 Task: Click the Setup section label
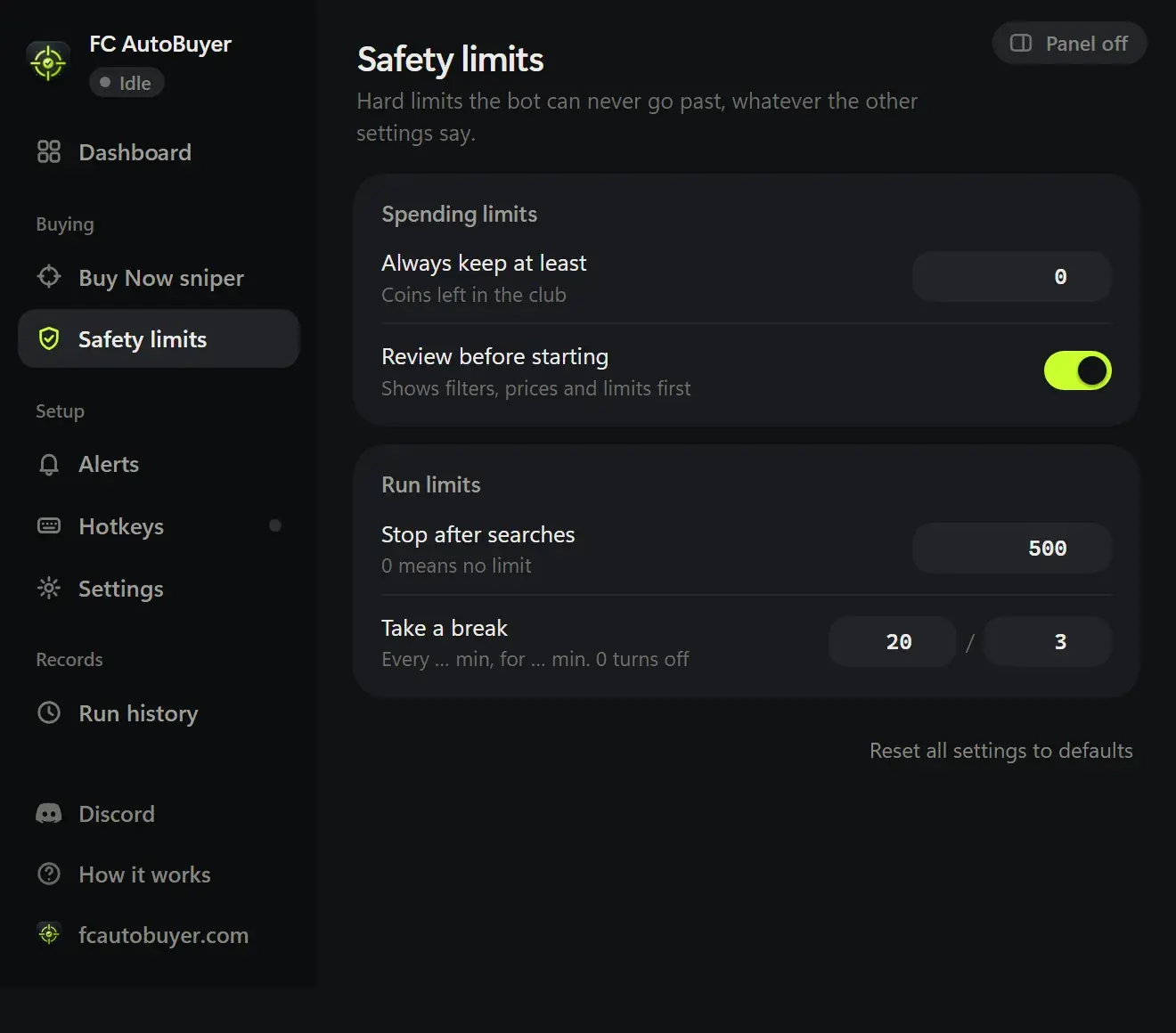tap(60, 411)
